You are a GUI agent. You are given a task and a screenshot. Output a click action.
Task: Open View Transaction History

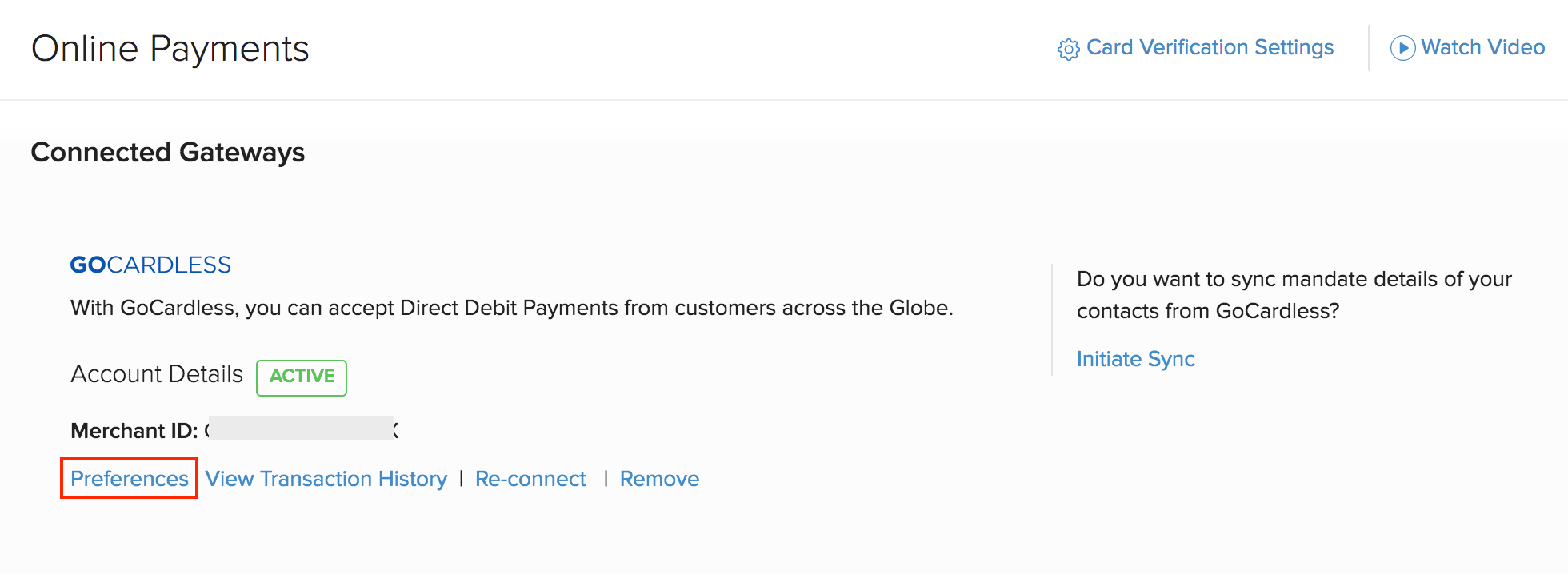pos(326,479)
